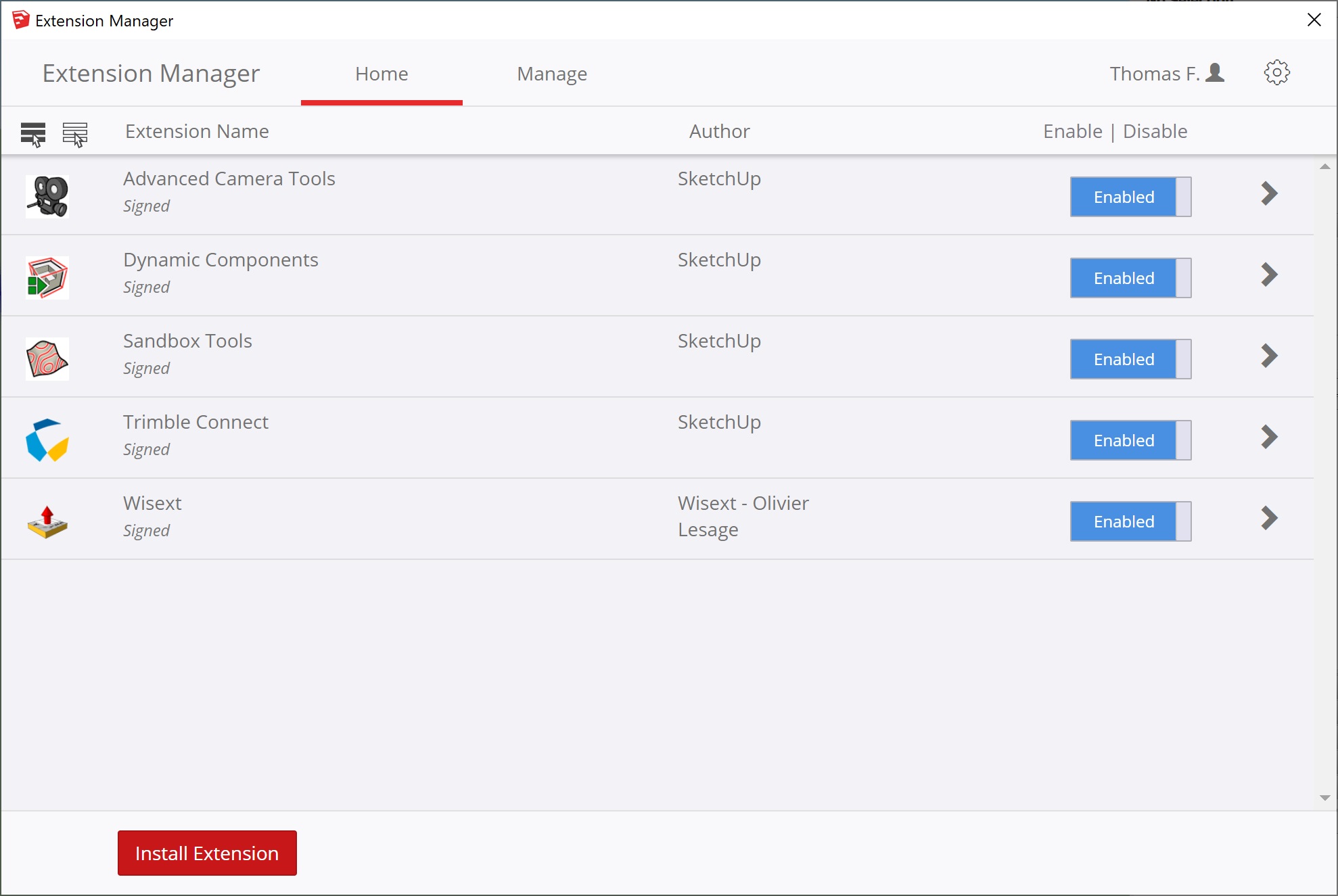This screenshot has height=896, width=1338.
Task: Open settings with the gear icon
Action: point(1276,72)
